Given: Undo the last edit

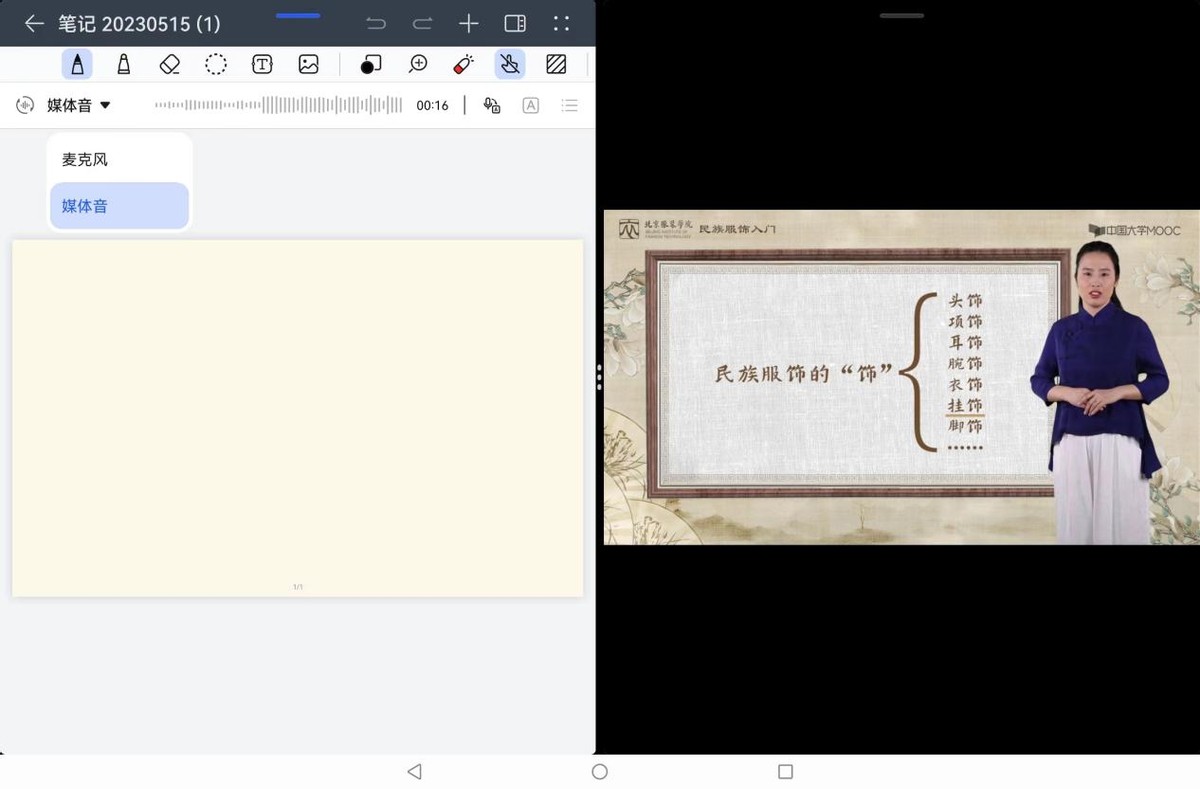Looking at the screenshot, I should (377, 23).
